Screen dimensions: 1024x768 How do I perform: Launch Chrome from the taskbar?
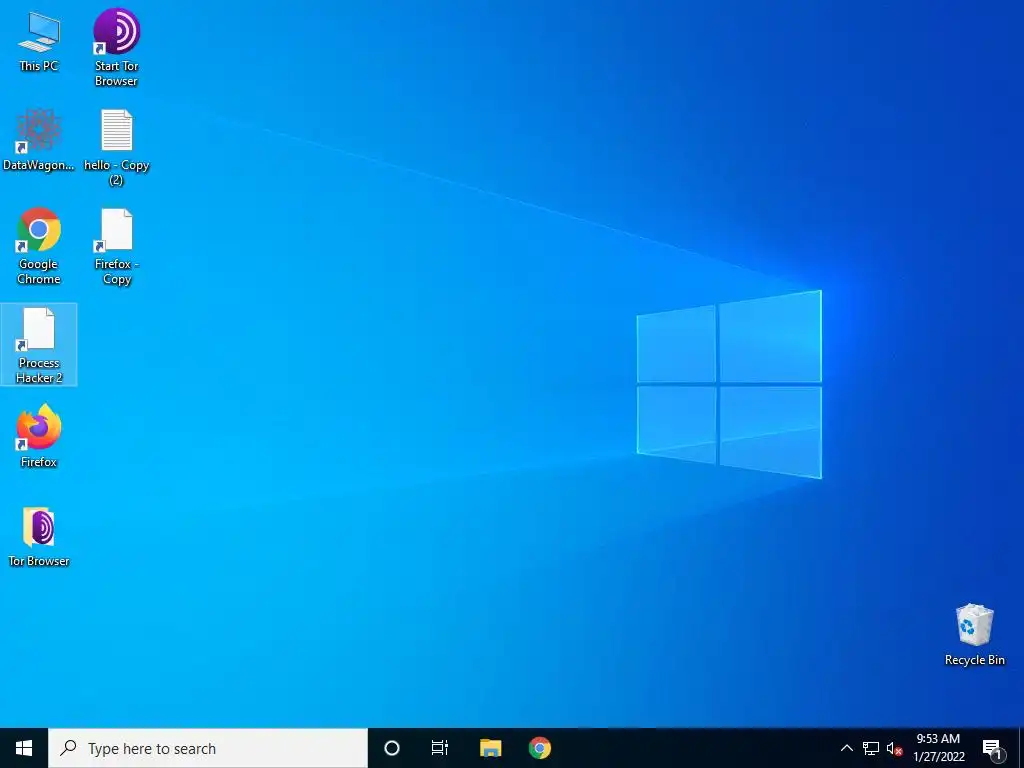pyautogui.click(x=539, y=748)
